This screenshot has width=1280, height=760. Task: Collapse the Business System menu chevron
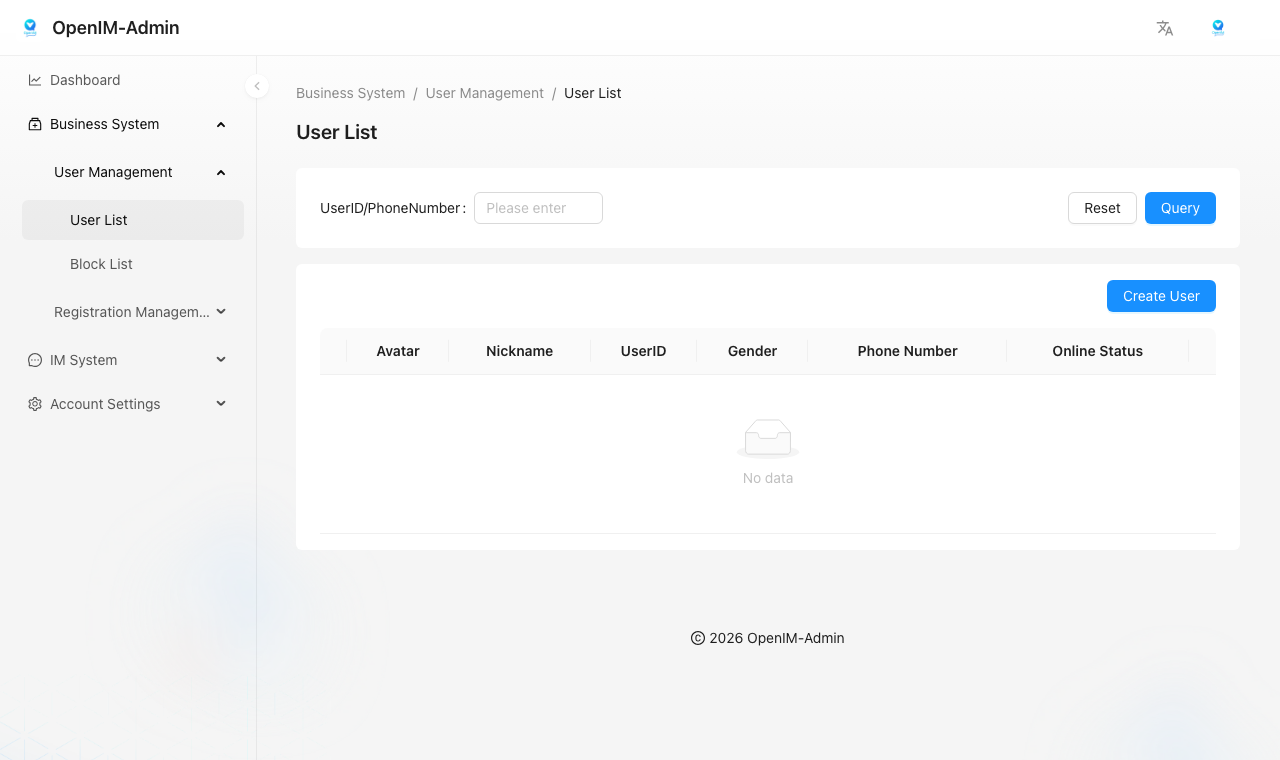pyautogui.click(x=221, y=124)
